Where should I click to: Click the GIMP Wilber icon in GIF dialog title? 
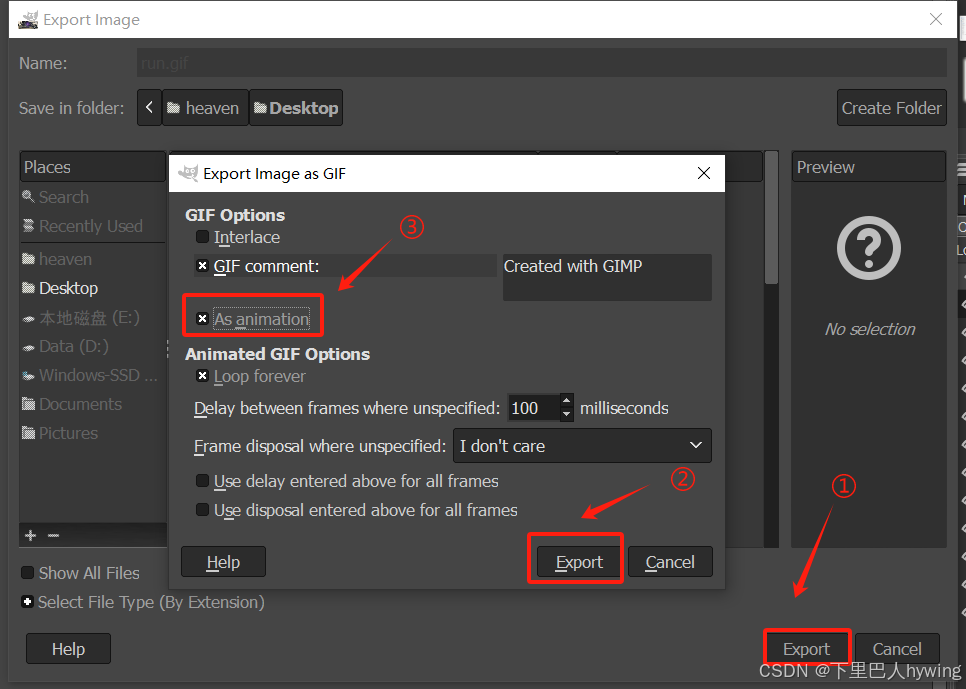(x=188, y=173)
